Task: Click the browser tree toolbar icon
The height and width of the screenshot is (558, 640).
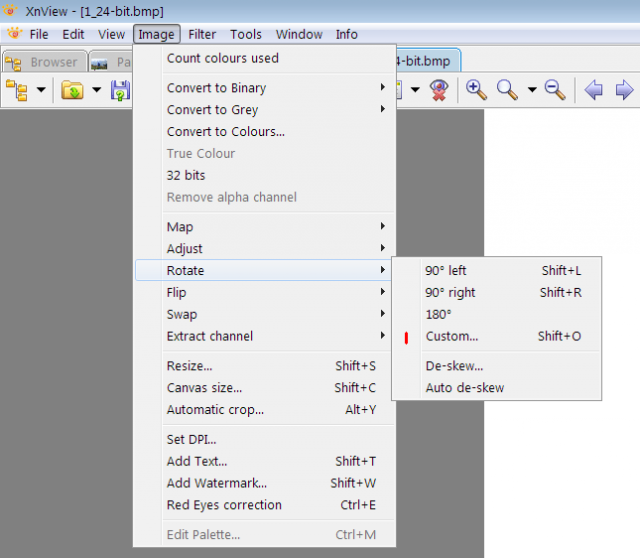Action: pos(17,90)
